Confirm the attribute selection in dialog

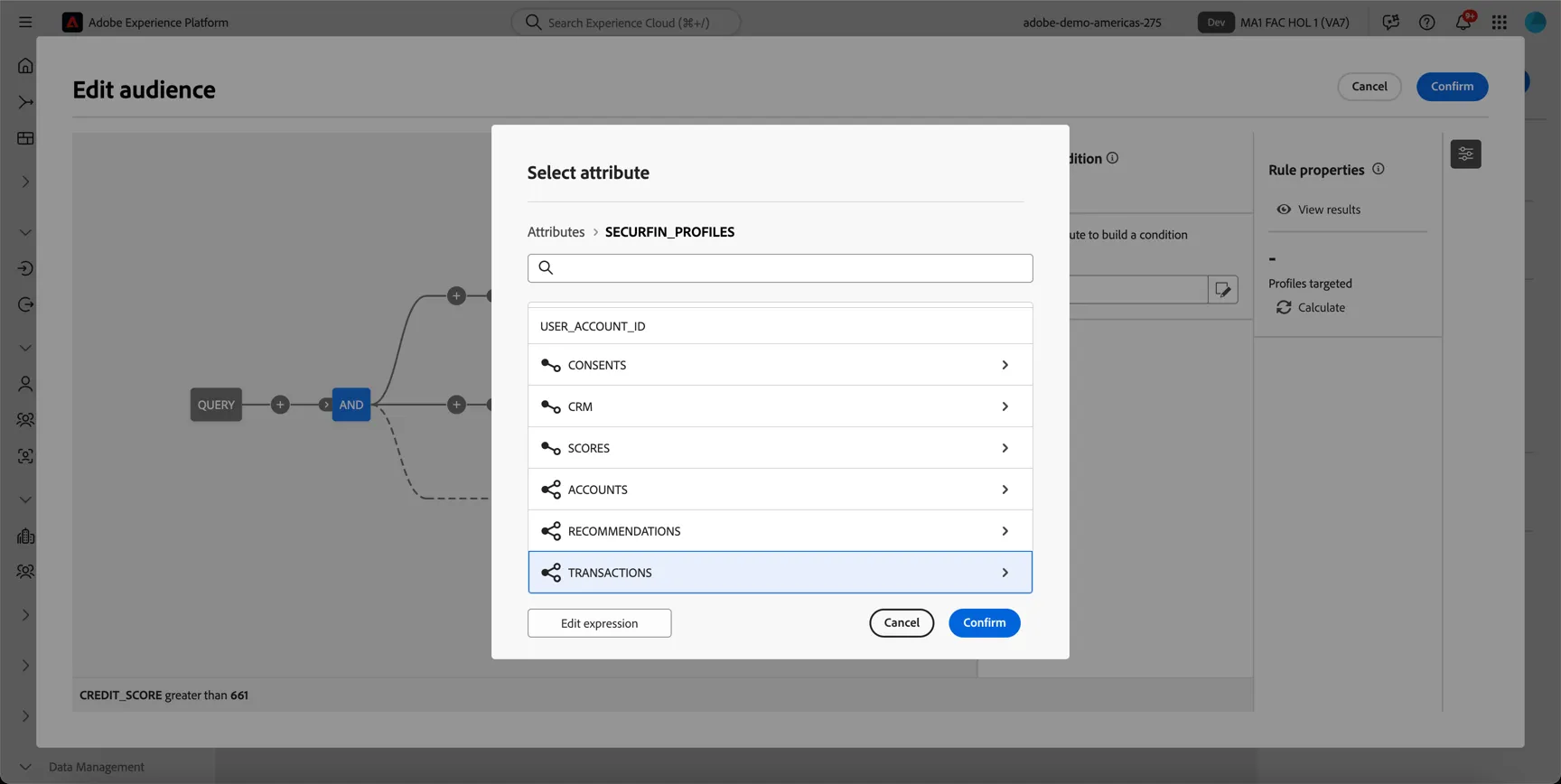(984, 622)
